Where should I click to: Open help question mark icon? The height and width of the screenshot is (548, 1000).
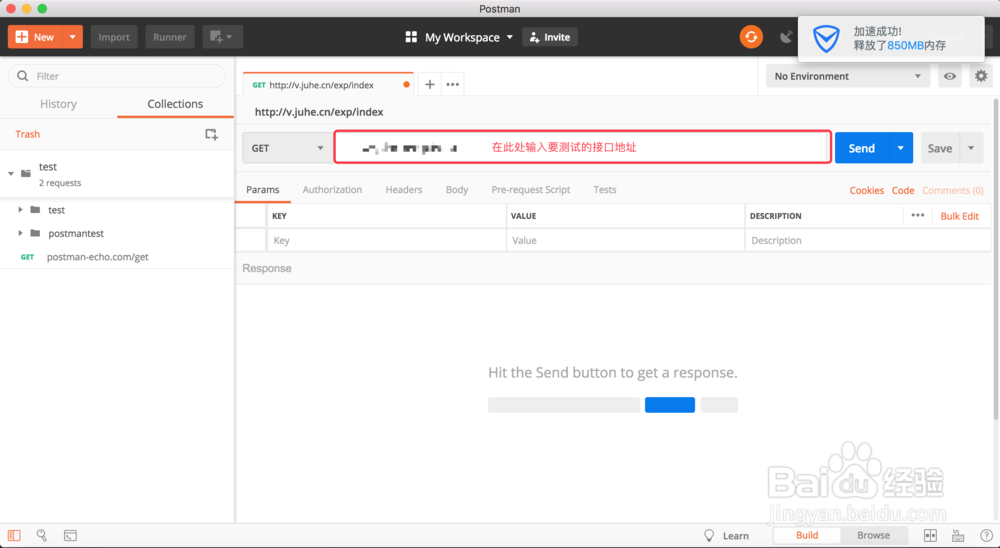[x=986, y=536]
